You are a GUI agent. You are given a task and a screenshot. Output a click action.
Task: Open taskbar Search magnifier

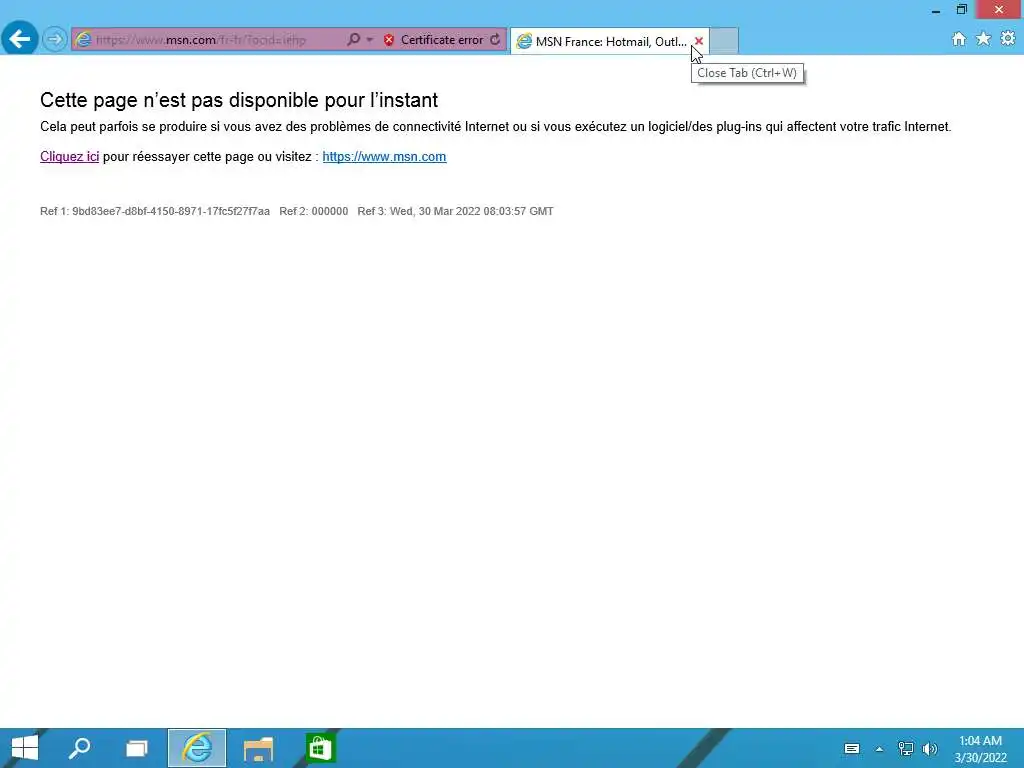tap(80, 748)
